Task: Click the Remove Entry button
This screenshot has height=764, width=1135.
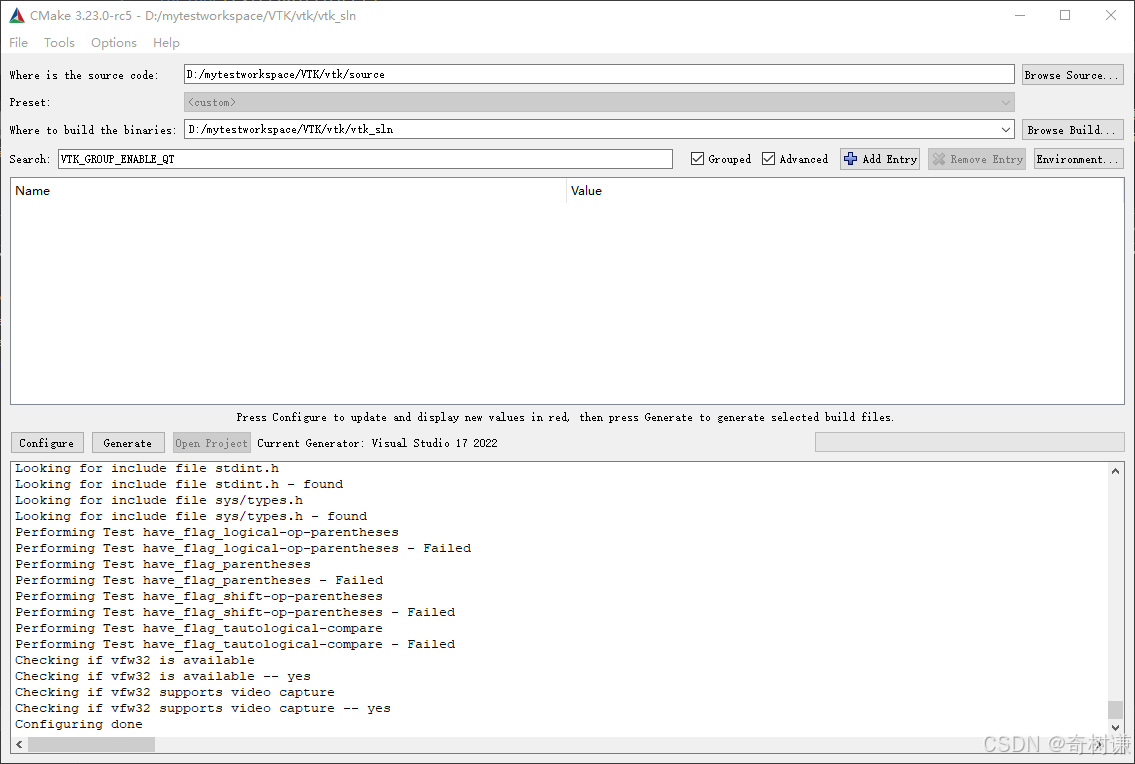Action: [977, 159]
